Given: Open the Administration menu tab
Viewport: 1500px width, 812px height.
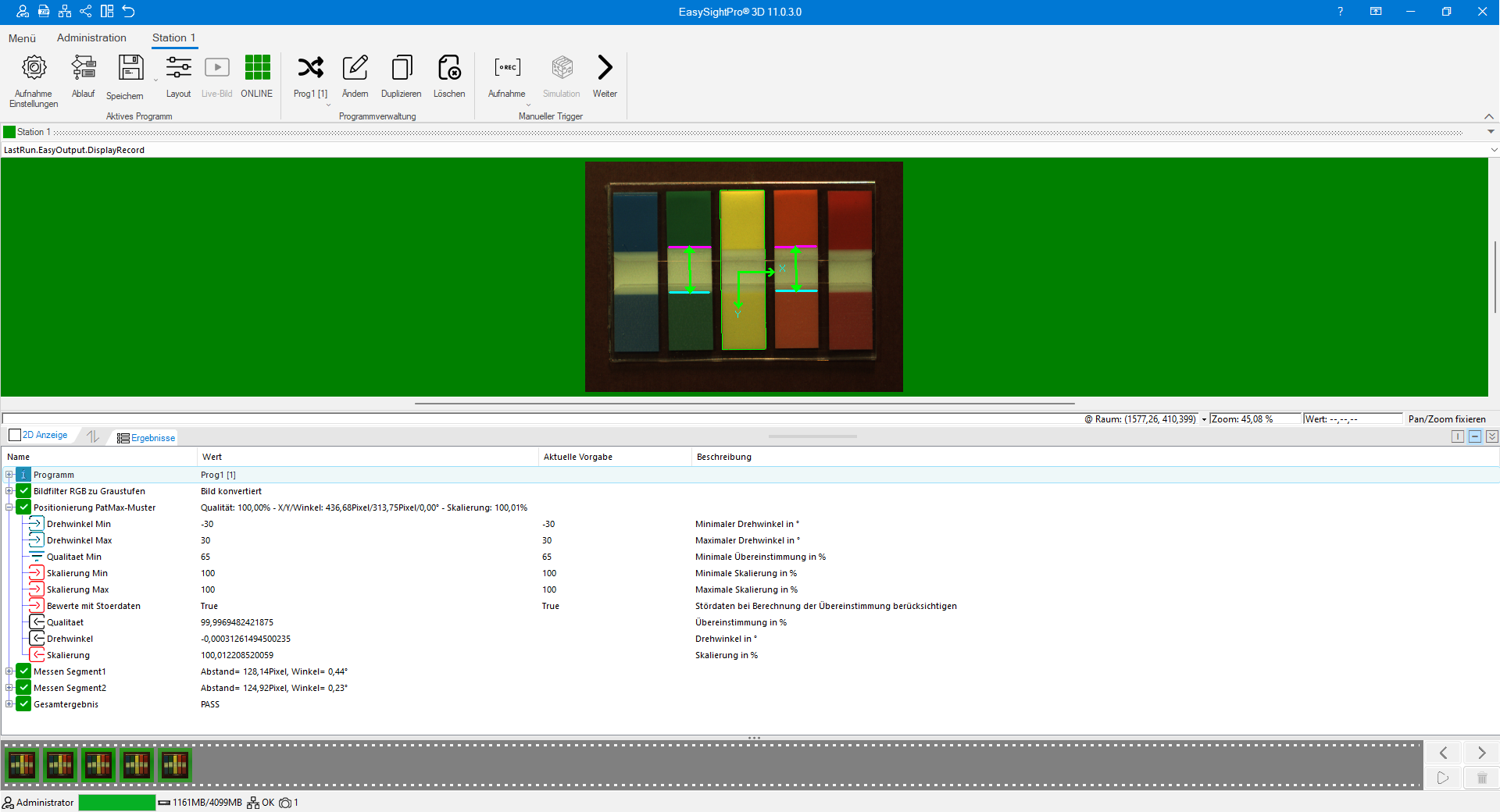Looking at the screenshot, I should point(91,37).
